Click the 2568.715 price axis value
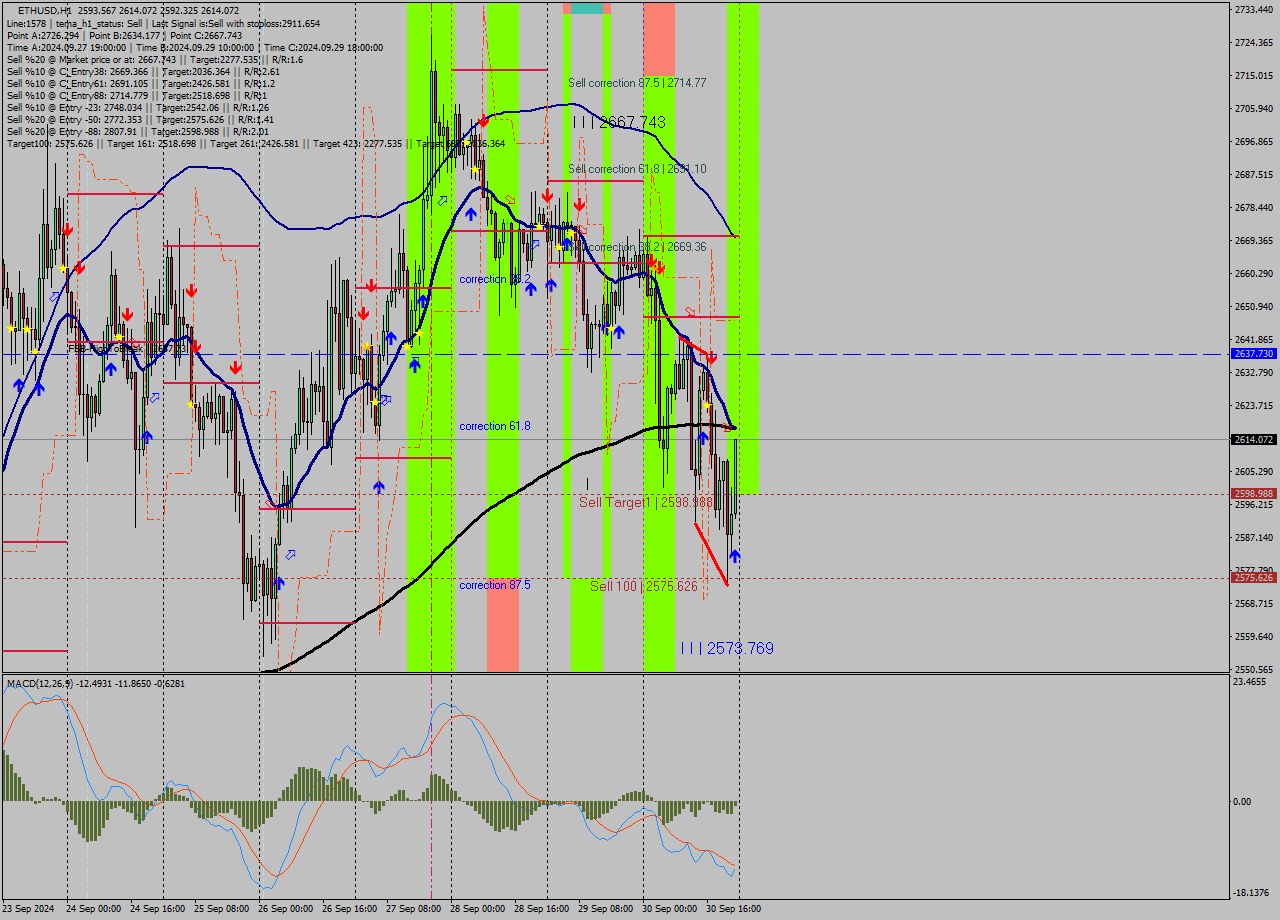Screen dimensions: 1280x920 1253,603
